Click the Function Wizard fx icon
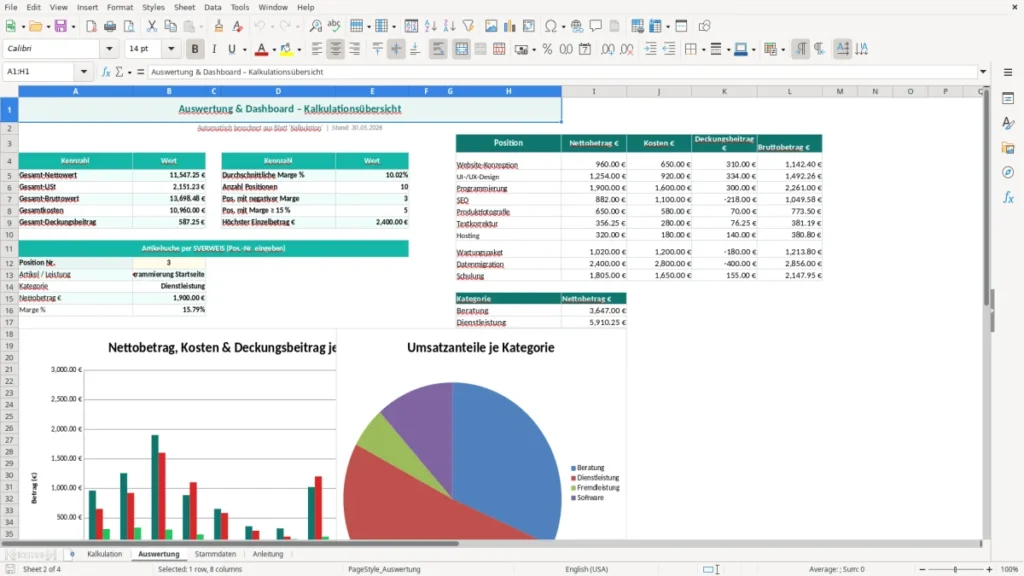1024x576 pixels. (106, 72)
